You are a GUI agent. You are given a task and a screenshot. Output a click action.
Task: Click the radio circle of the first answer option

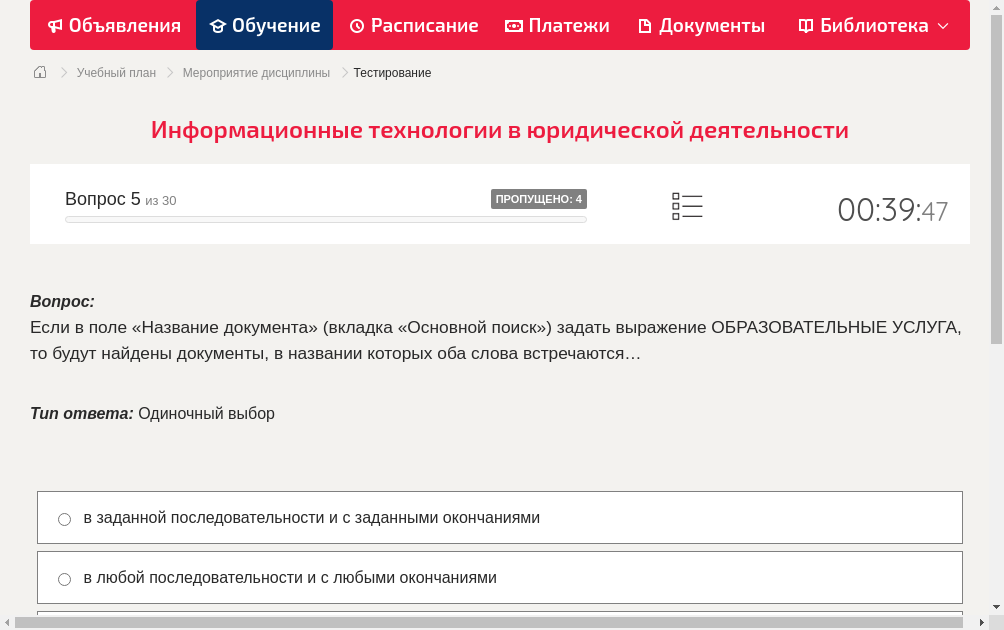point(64,518)
